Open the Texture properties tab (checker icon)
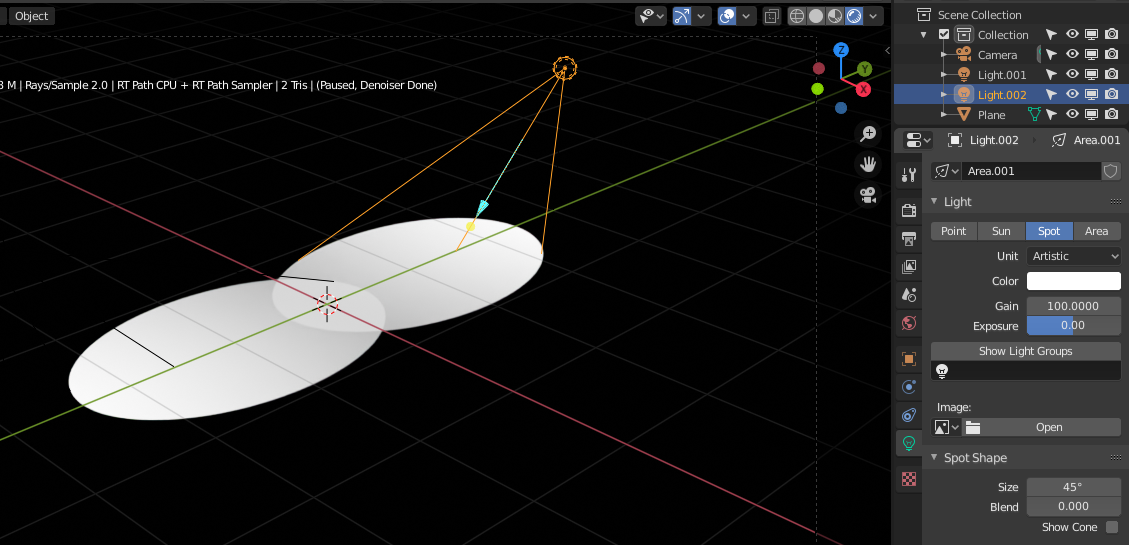This screenshot has width=1129, height=545. click(908, 478)
